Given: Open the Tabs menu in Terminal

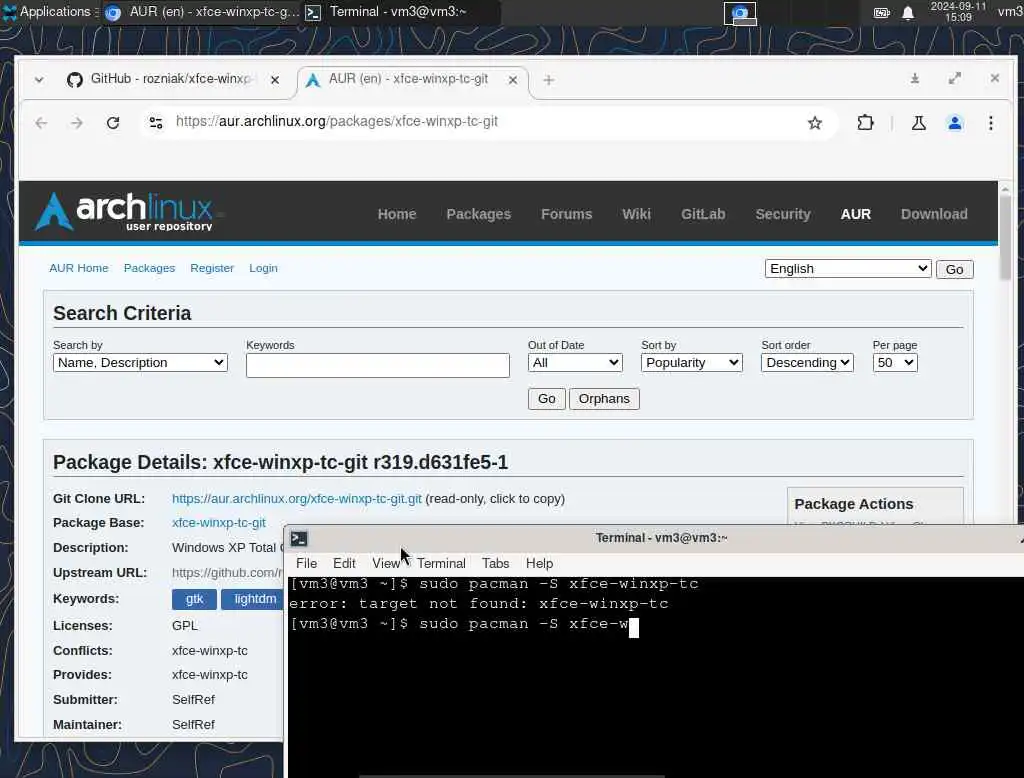Looking at the screenshot, I should click(x=496, y=563).
